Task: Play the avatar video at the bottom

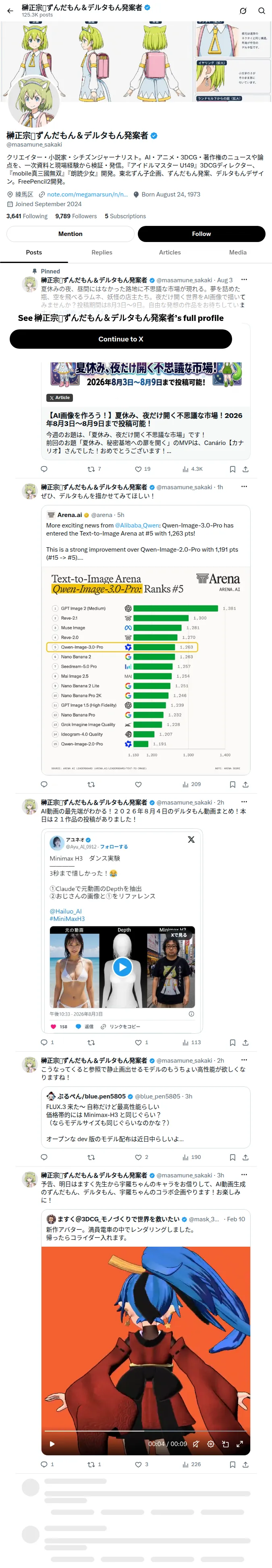Action: (52, 1443)
